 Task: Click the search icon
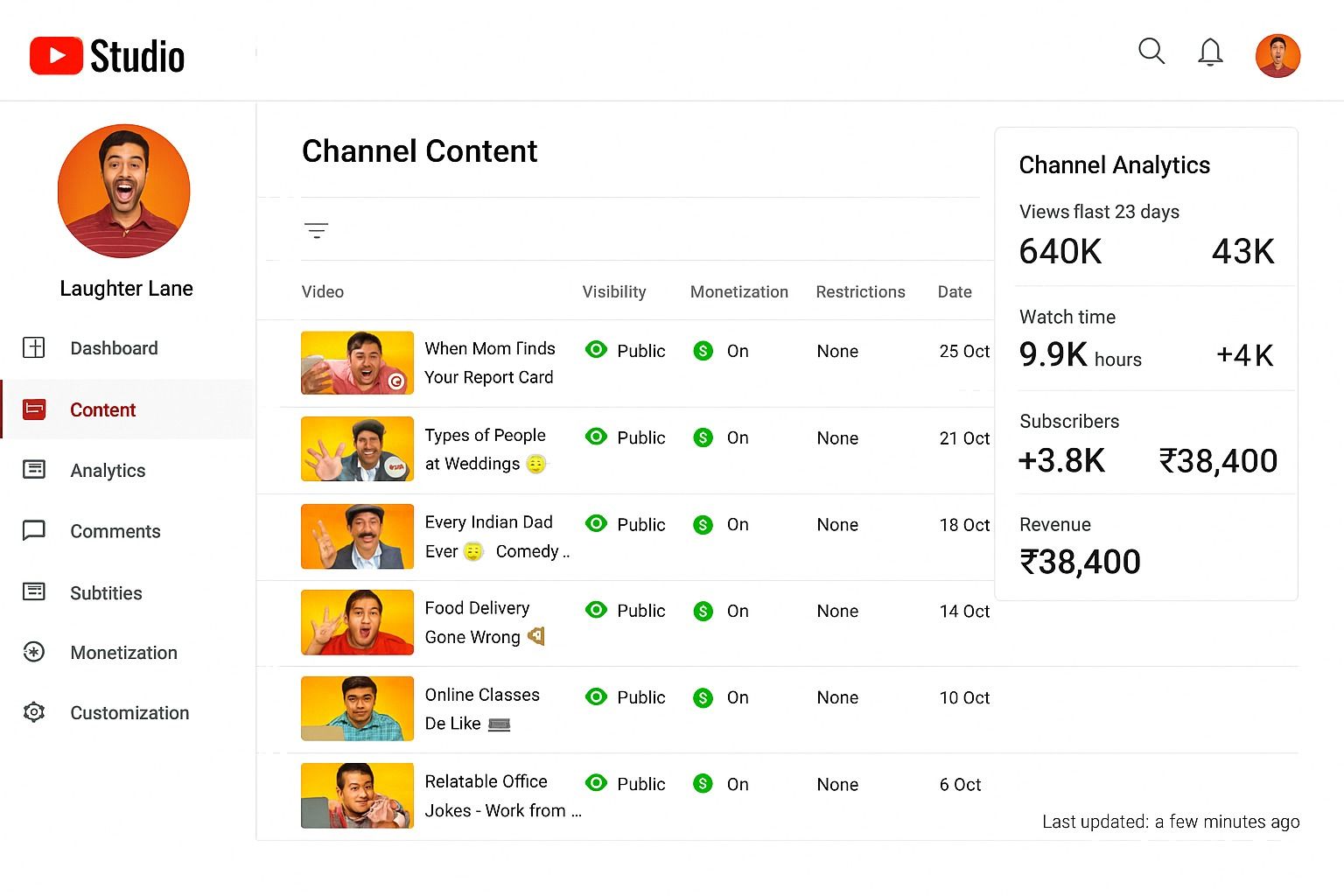(1151, 52)
